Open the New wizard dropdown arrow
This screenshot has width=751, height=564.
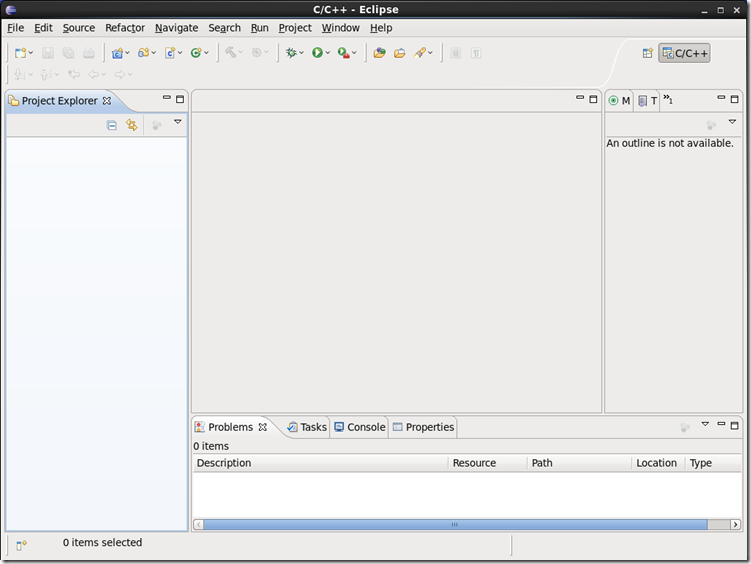click(31, 53)
